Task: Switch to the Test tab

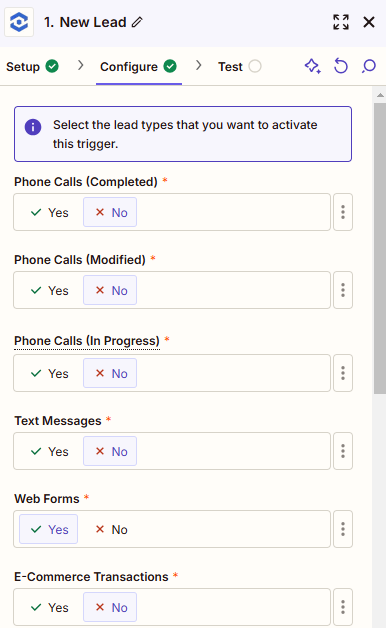Action: (x=239, y=66)
